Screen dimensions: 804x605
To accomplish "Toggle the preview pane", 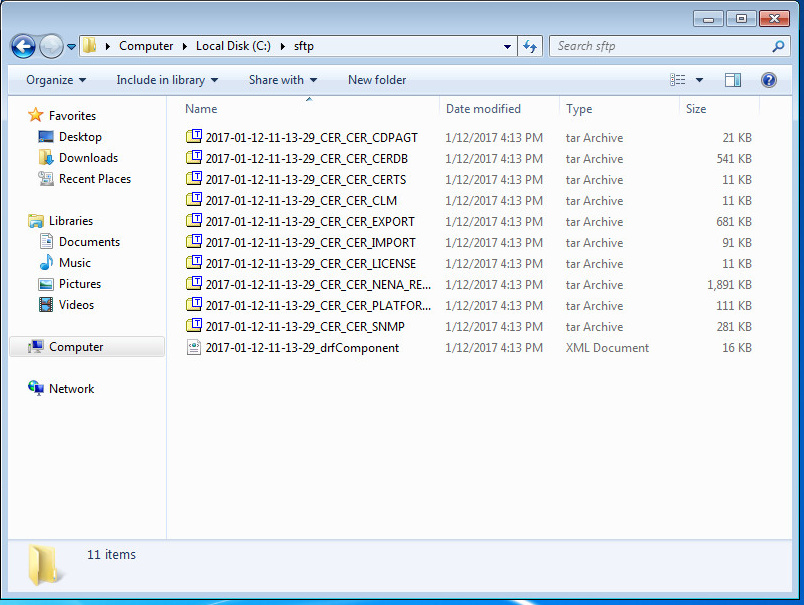I will 733,80.
